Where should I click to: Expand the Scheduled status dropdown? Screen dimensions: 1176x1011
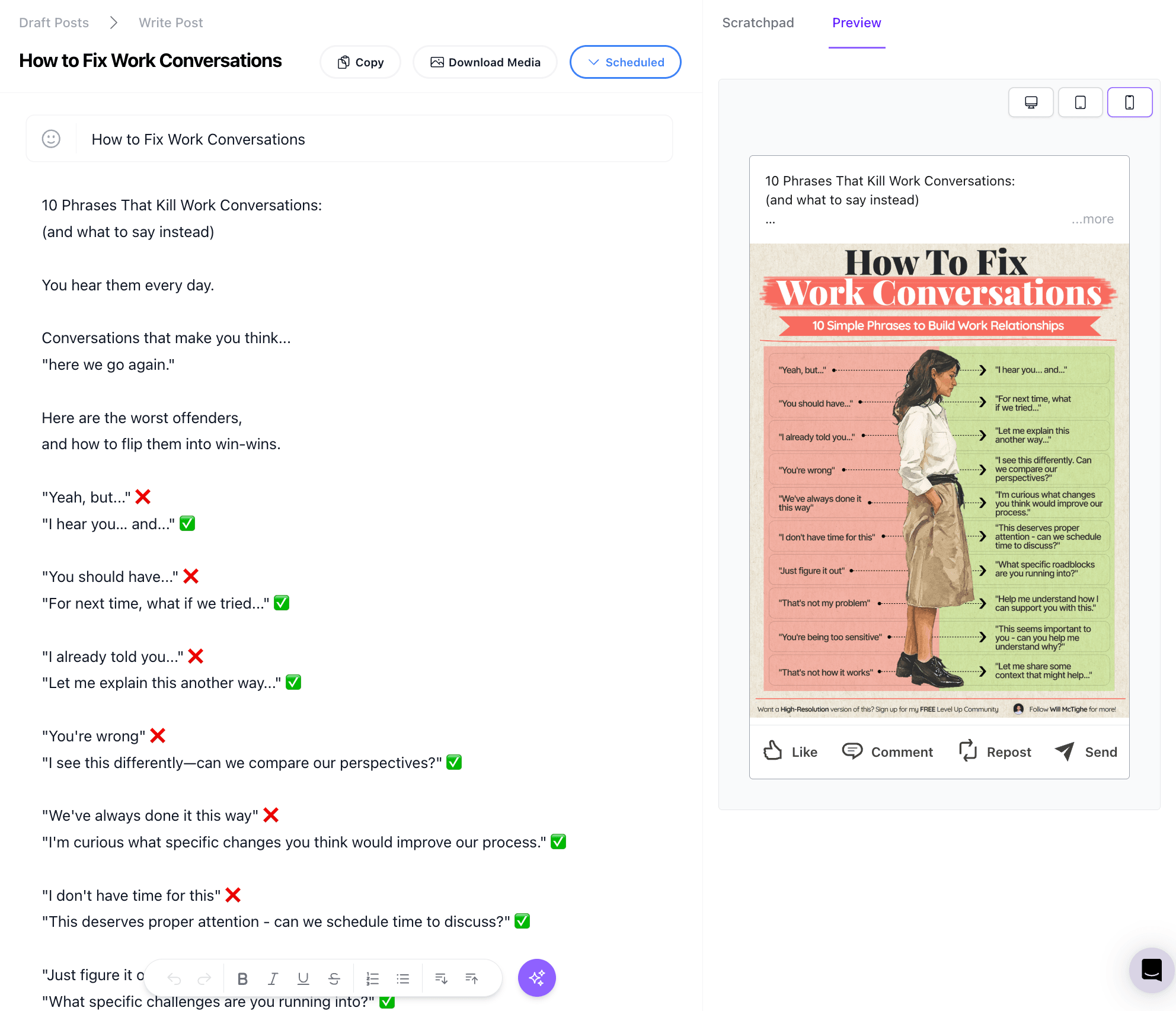click(x=624, y=62)
